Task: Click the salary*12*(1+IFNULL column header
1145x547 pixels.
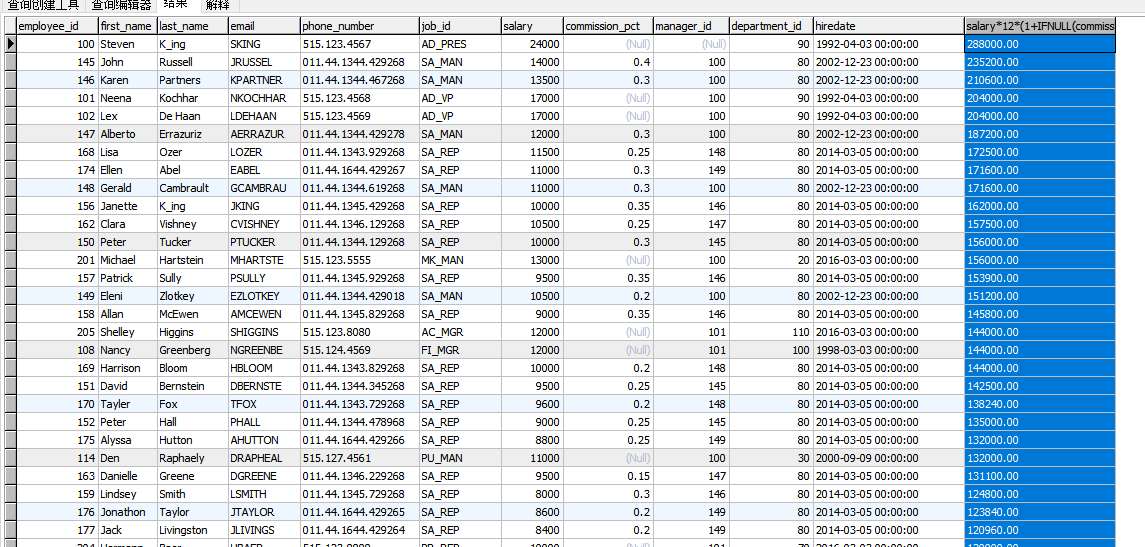Action: [1040, 26]
